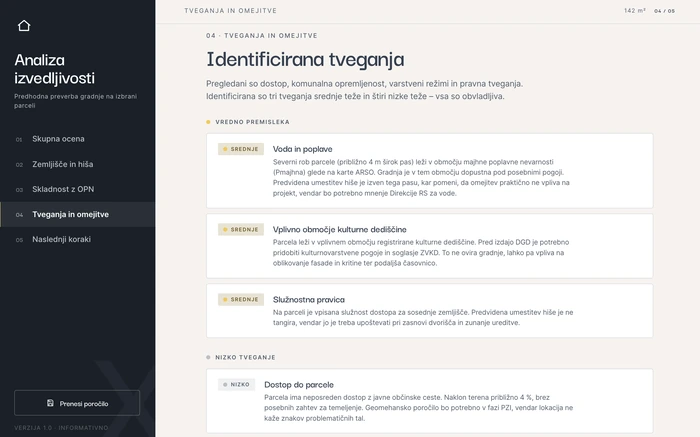Click NIZKO badge on Dostop do parcele
This screenshot has width=700, height=437.
[x=236, y=384]
